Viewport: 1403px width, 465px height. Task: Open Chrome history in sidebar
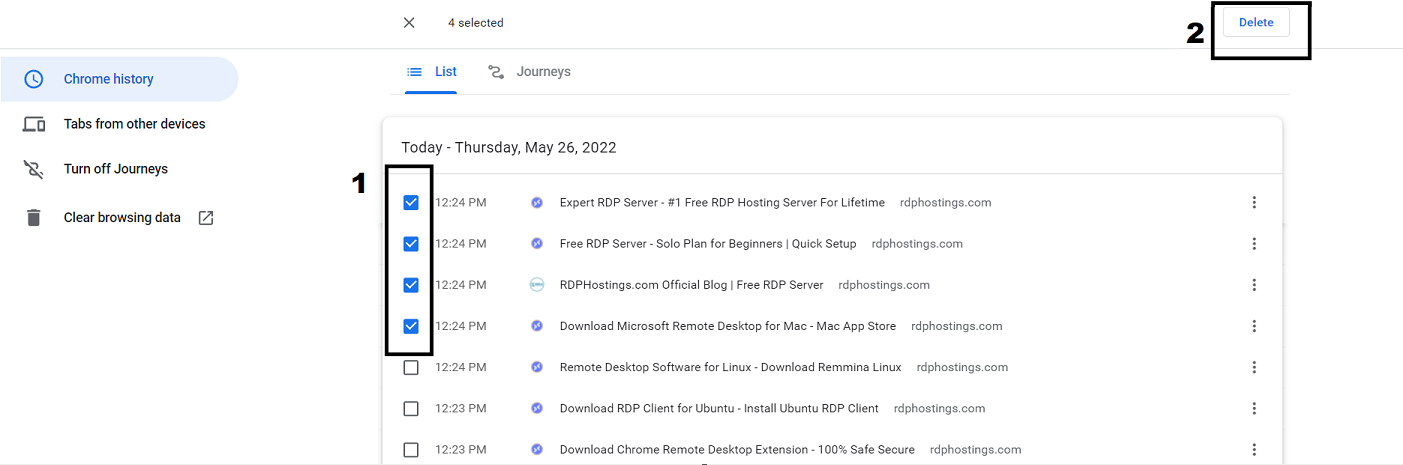pyautogui.click(x=108, y=79)
